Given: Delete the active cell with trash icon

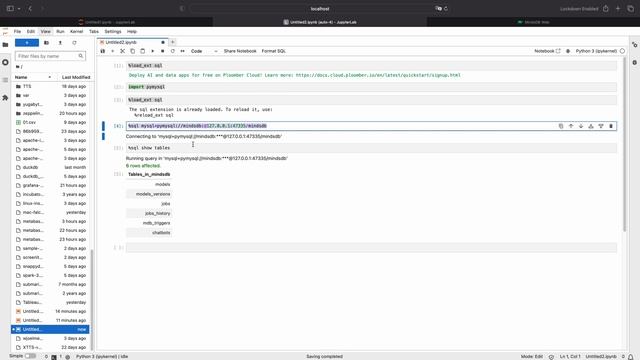Looking at the screenshot, I should tap(611, 126).
